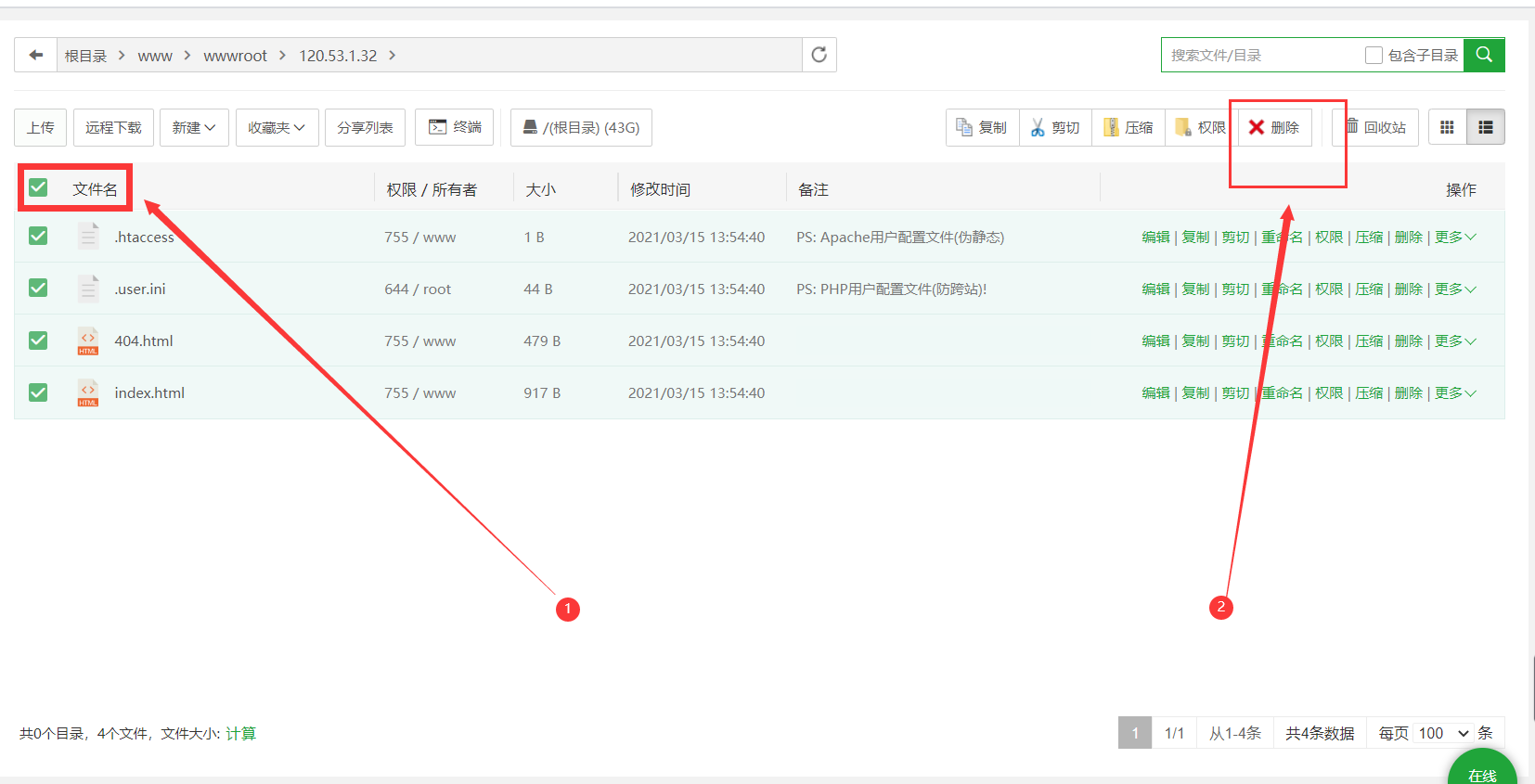The height and width of the screenshot is (784, 1535).
Task: Expand the 收藏夹 dropdown
Action: tap(277, 127)
